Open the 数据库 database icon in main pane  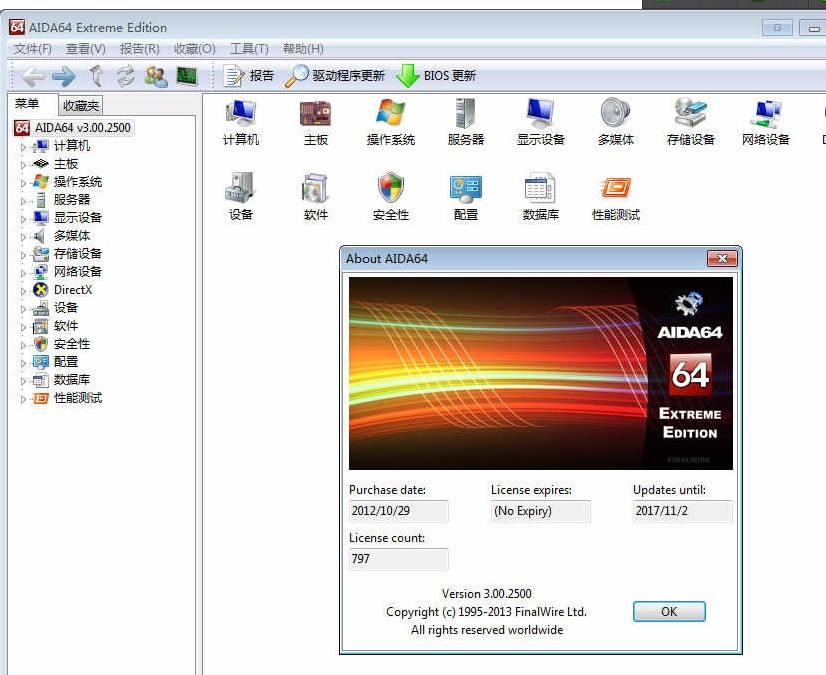click(540, 197)
